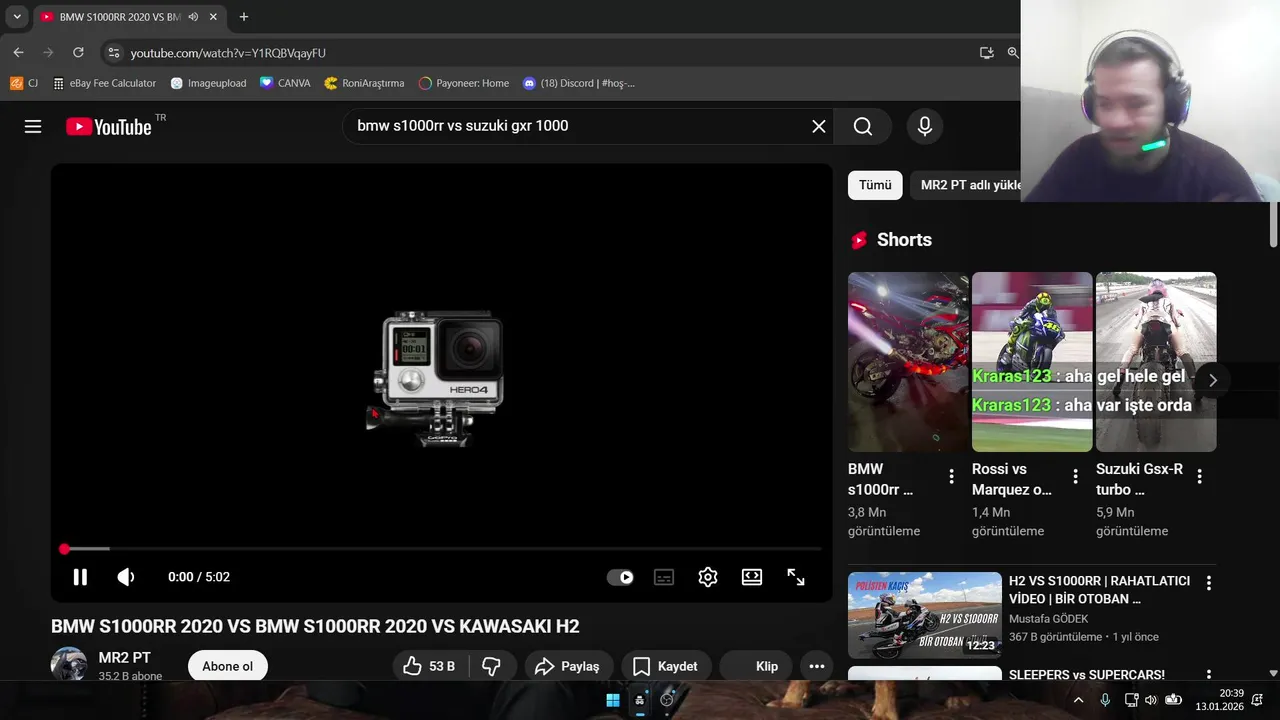Open the YouTube hamburger guide menu
This screenshot has height=720, width=1280.
pos(33,127)
